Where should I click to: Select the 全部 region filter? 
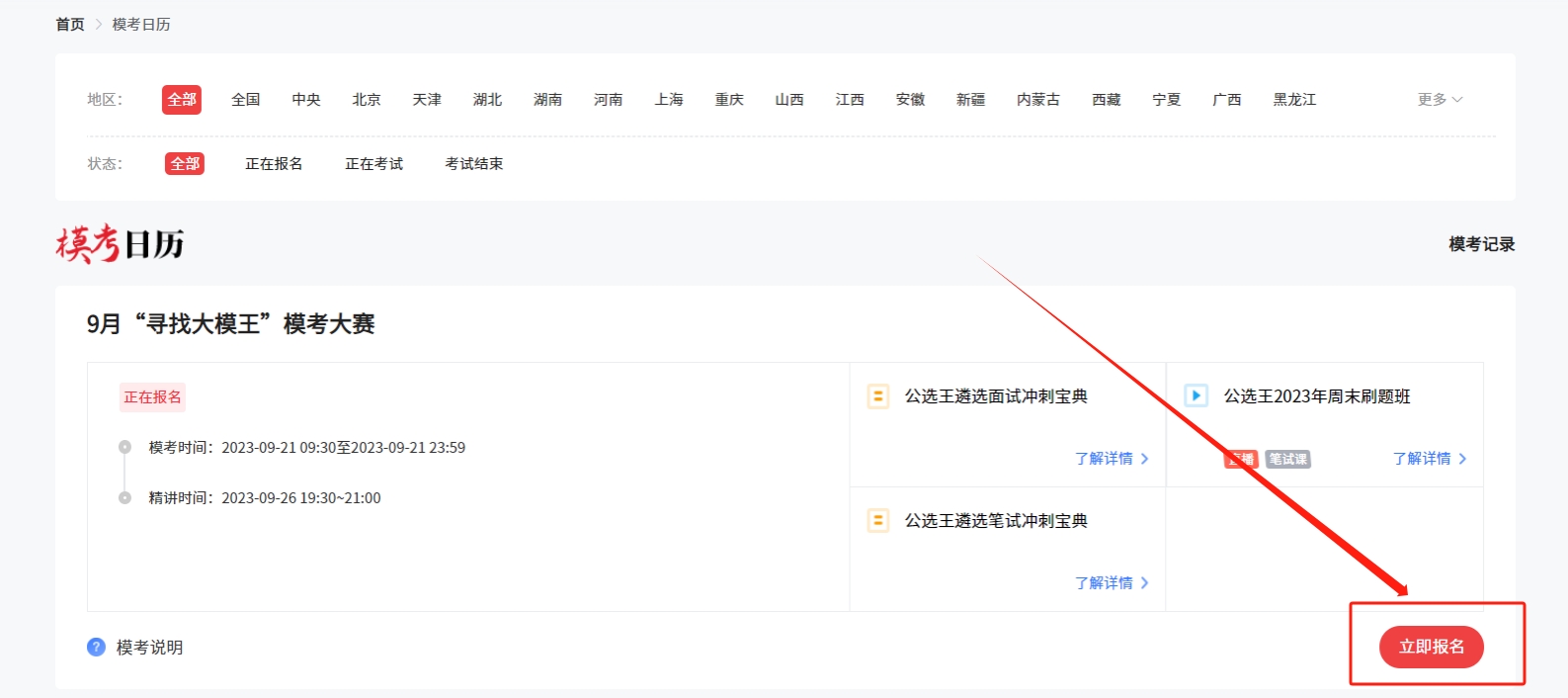182,100
